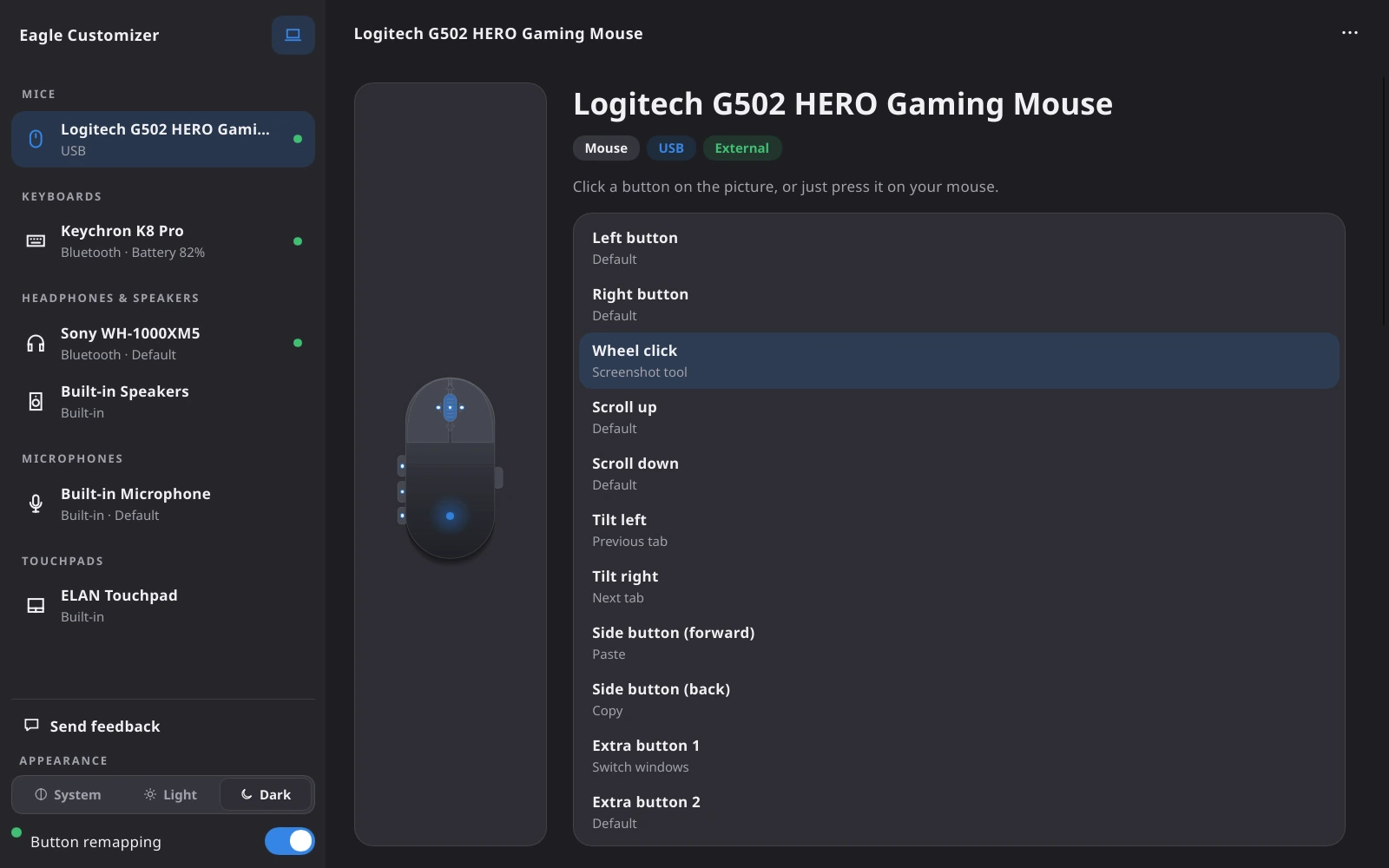Select the Right button row
This screenshot has height=868, width=1389.
[959, 305]
